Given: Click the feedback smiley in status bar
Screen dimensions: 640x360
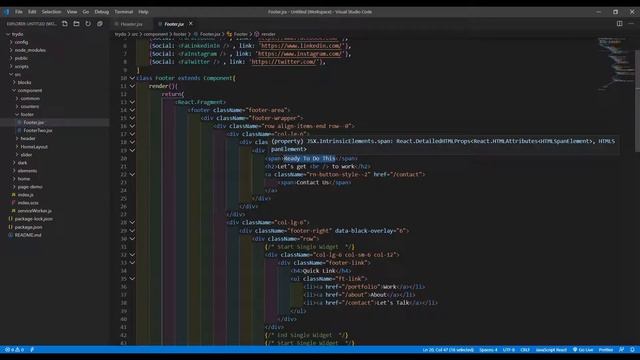Looking at the screenshot, I should 622,350.
